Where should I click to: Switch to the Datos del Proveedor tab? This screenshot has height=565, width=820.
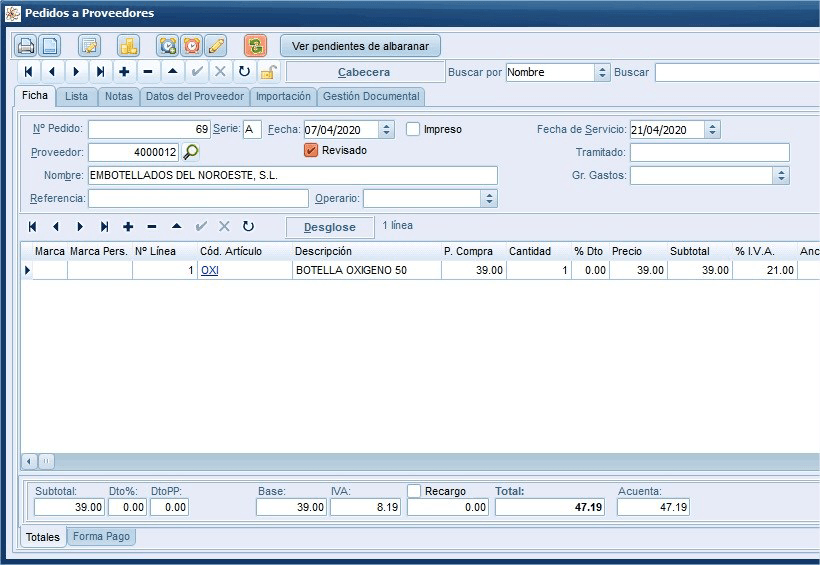pyautogui.click(x=195, y=96)
